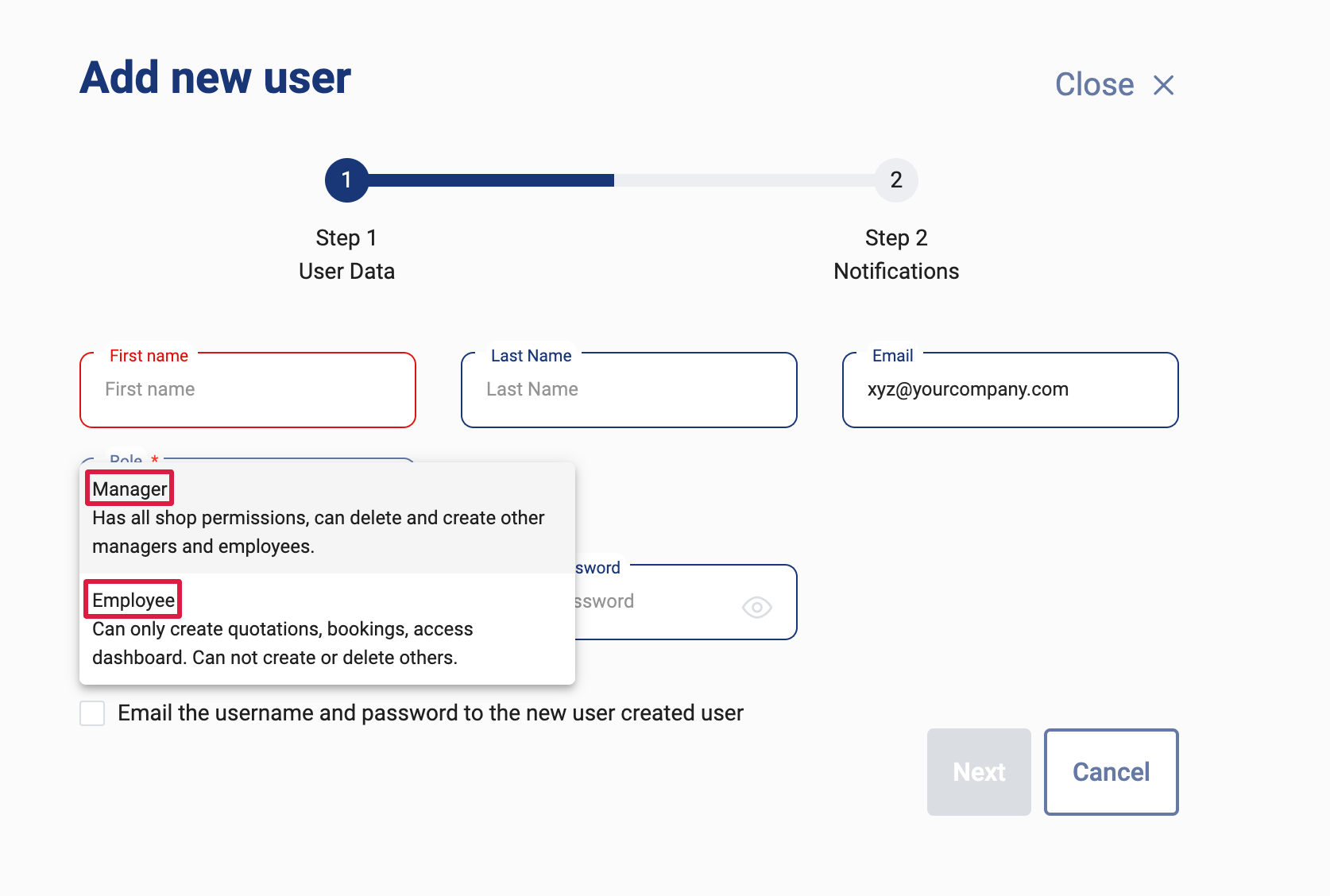Click the Email input field

coord(1011,390)
